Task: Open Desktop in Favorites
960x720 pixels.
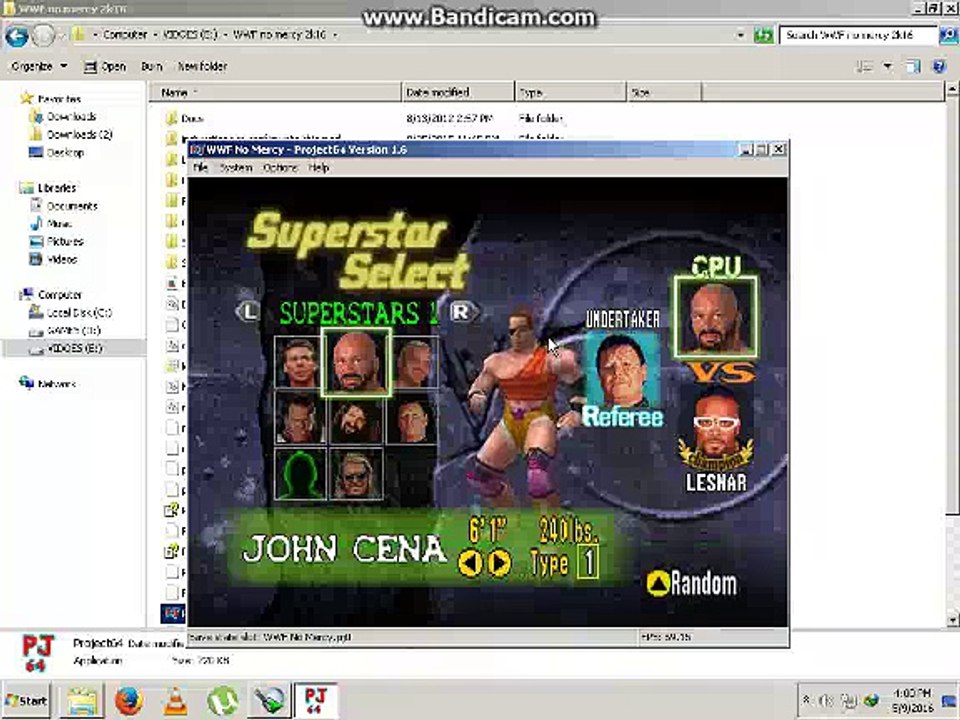Action: pos(65,152)
